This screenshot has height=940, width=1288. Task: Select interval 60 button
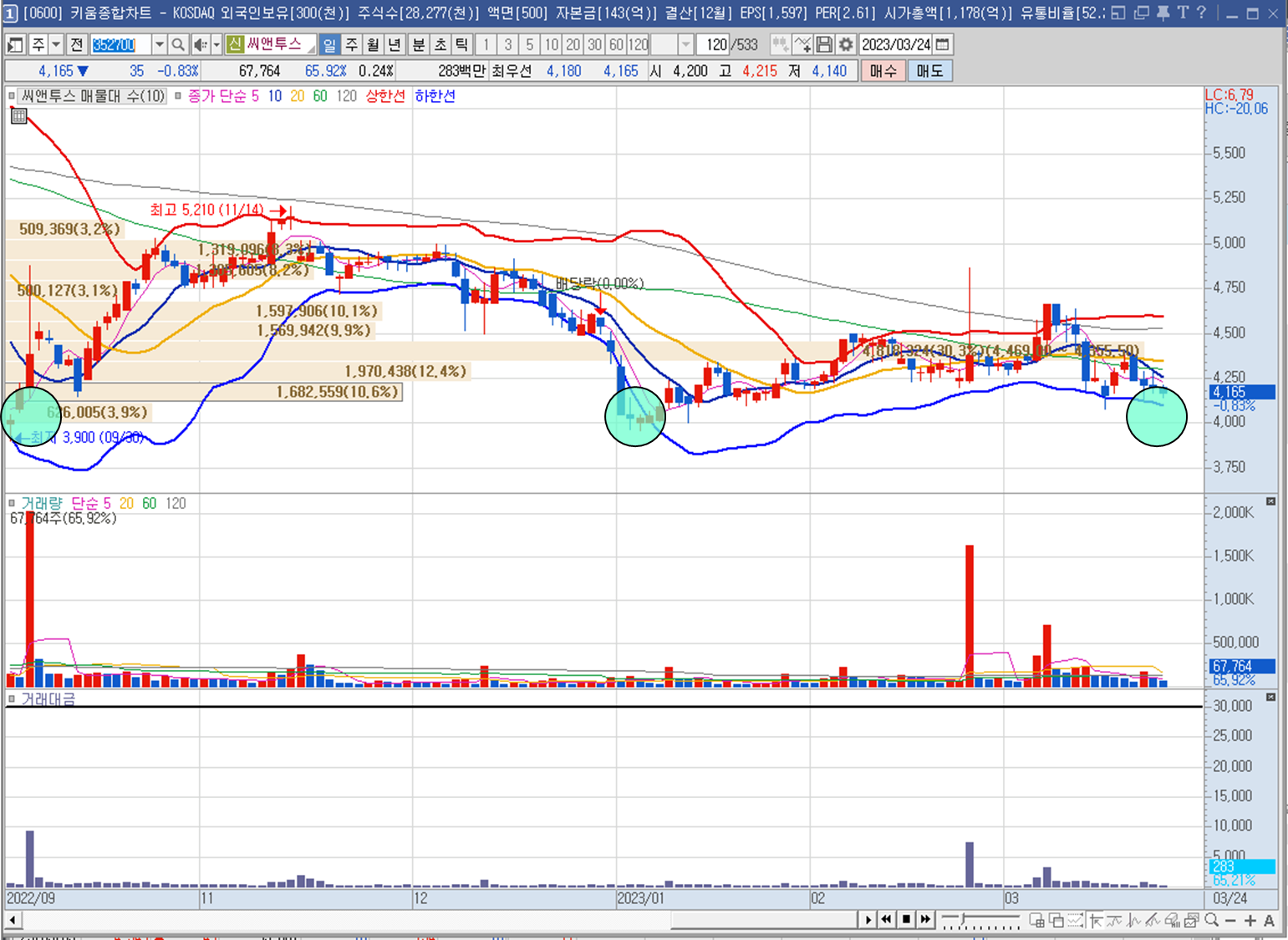[x=616, y=45]
